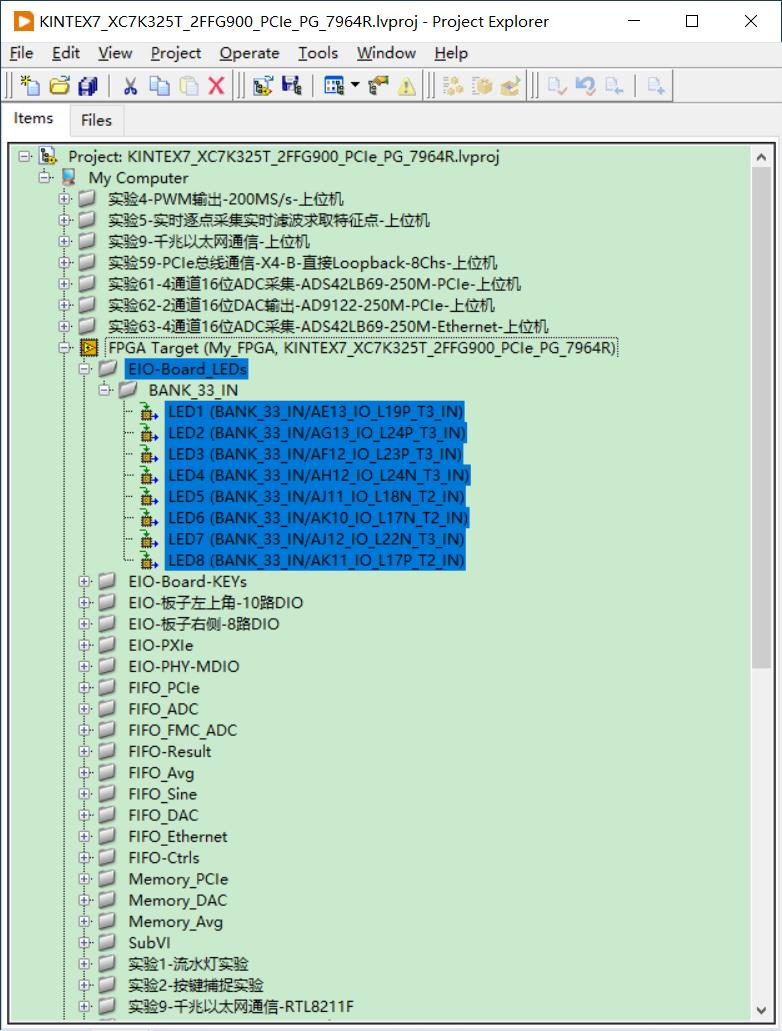Switch to the Items tab
782x1031 pixels.
point(34,118)
